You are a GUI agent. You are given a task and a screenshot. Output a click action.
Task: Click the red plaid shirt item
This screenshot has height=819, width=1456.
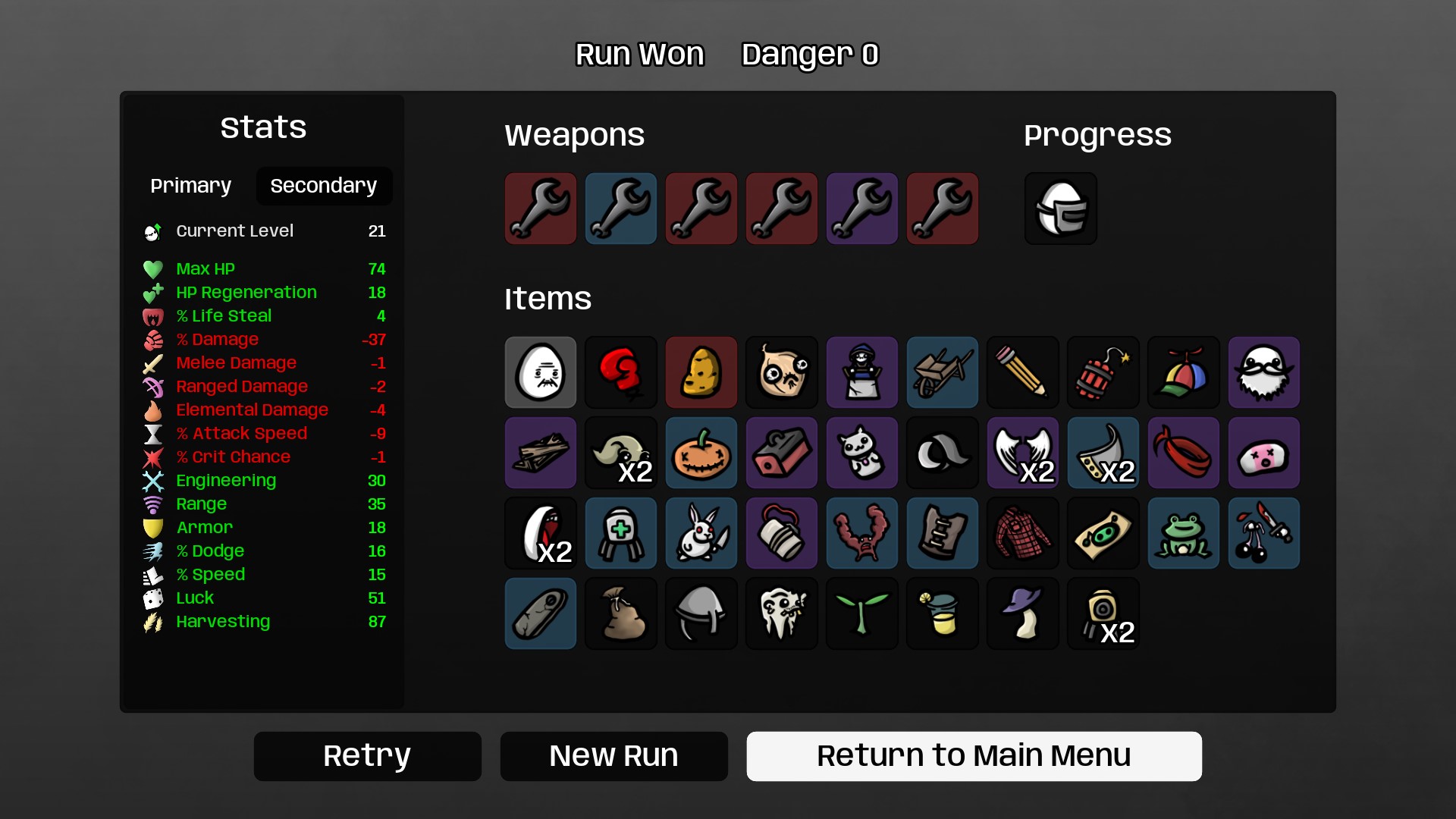tap(1023, 533)
